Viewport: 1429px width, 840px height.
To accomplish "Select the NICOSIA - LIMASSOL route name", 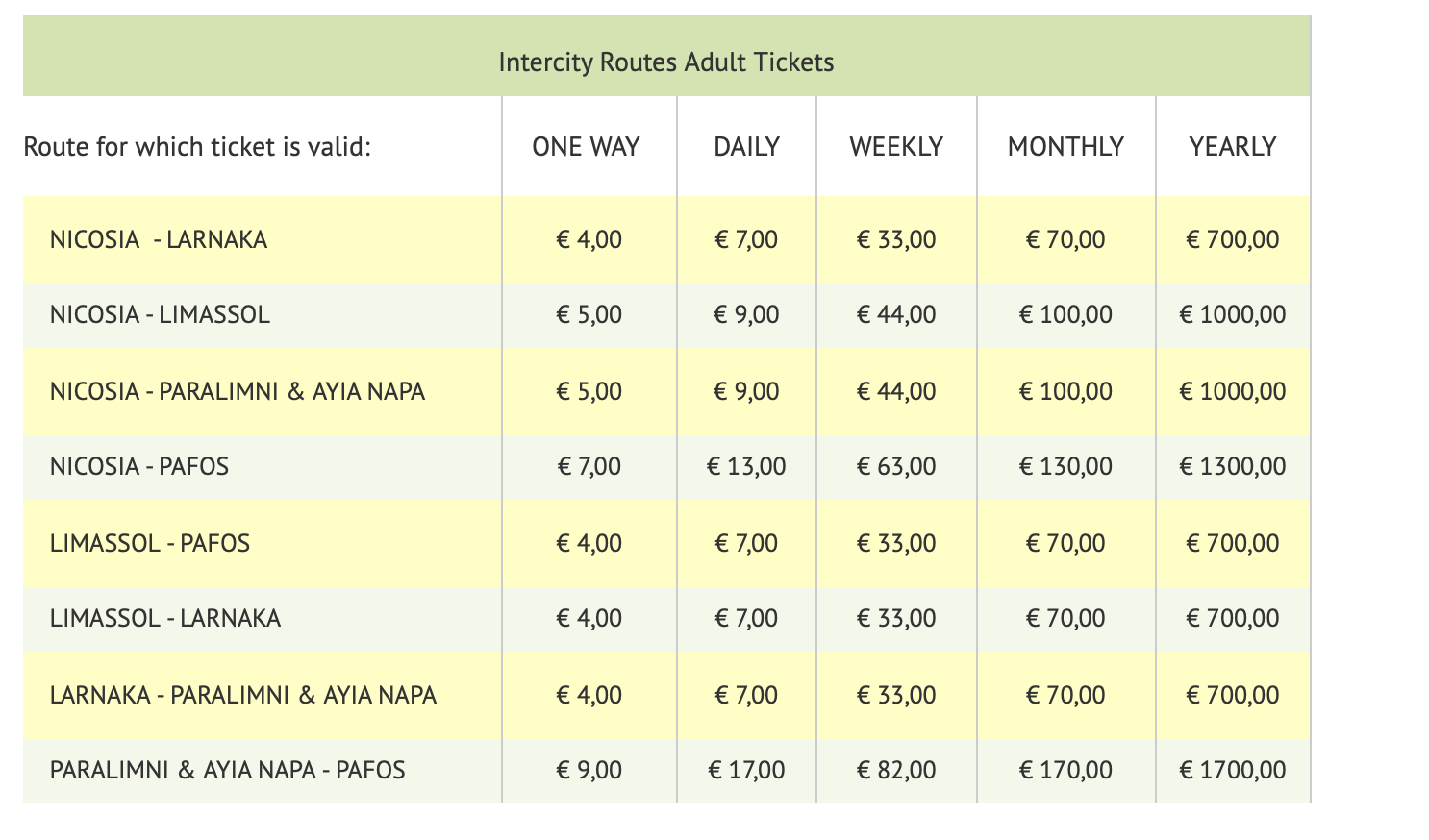I will 160,314.
